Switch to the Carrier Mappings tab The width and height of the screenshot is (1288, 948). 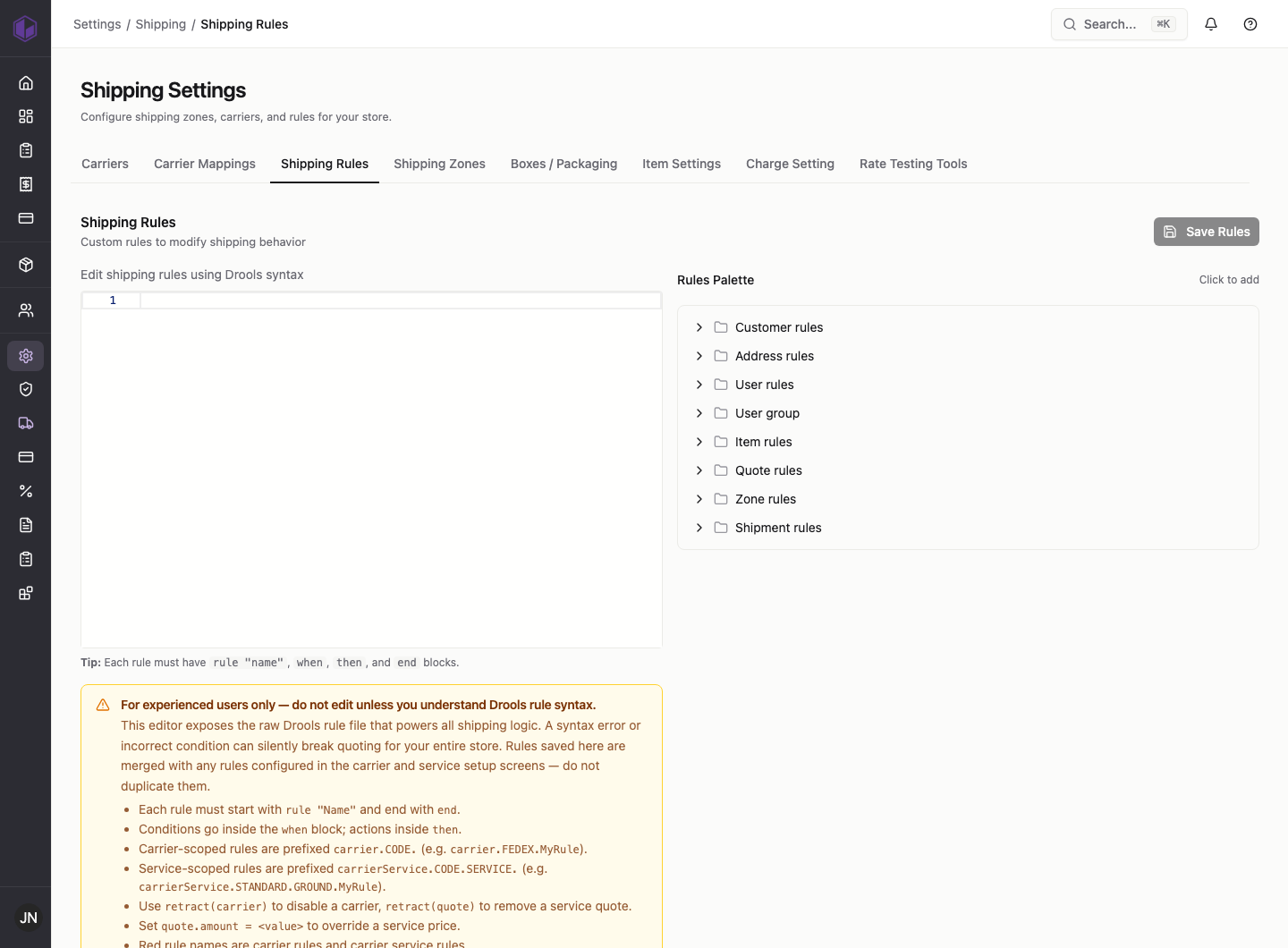click(205, 164)
